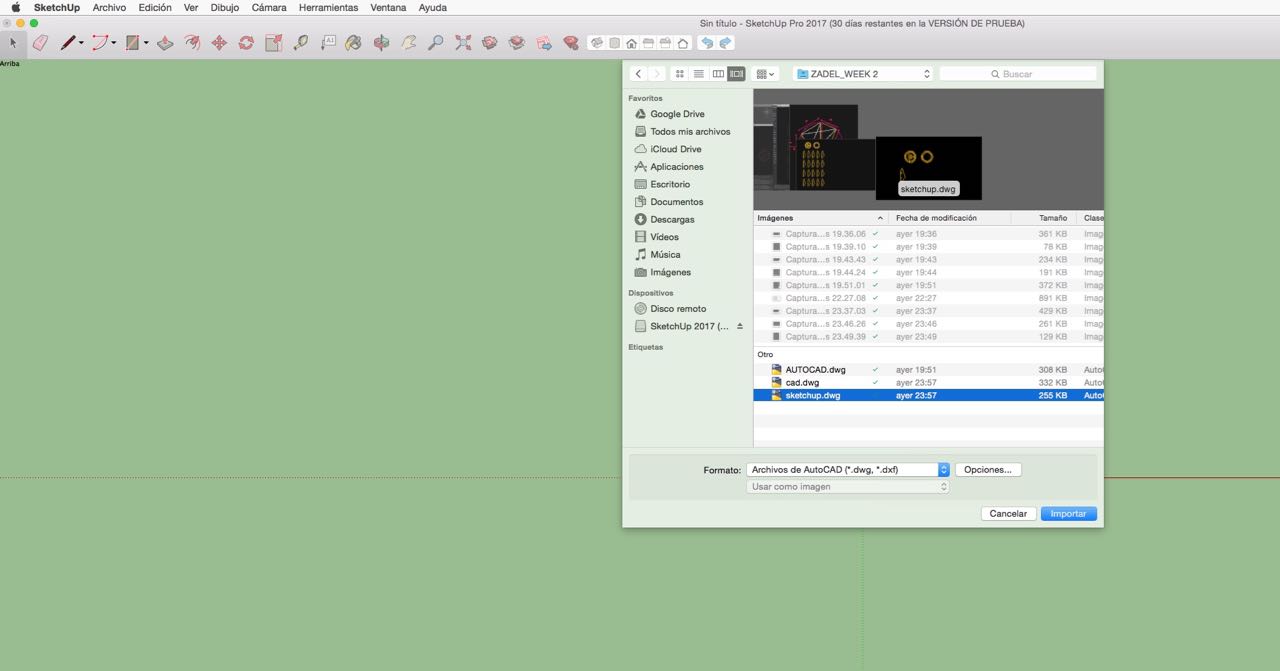The width and height of the screenshot is (1280, 671).
Task: Switch to Iso view
Action: click(x=597, y=43)
